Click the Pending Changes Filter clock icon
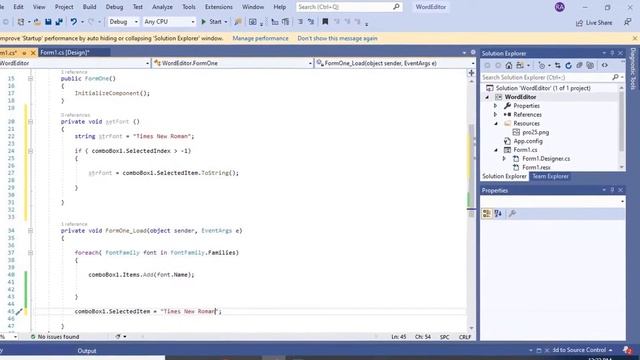The height and width of the screenshot is (360, 640). [x=542, y=65]
